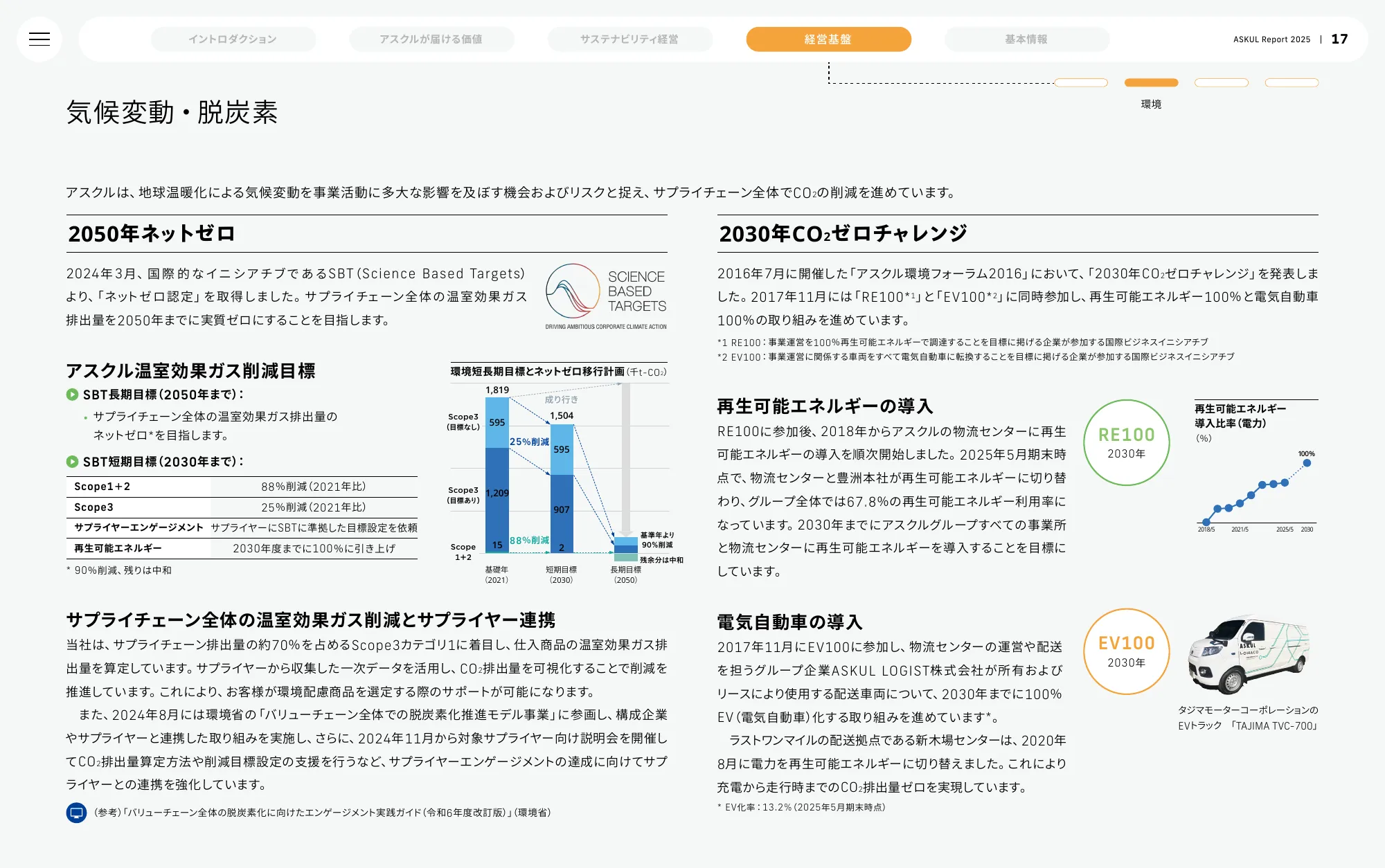Click the 2021 base-year bar in chart
1385x868 pixels.
point(497,474)
